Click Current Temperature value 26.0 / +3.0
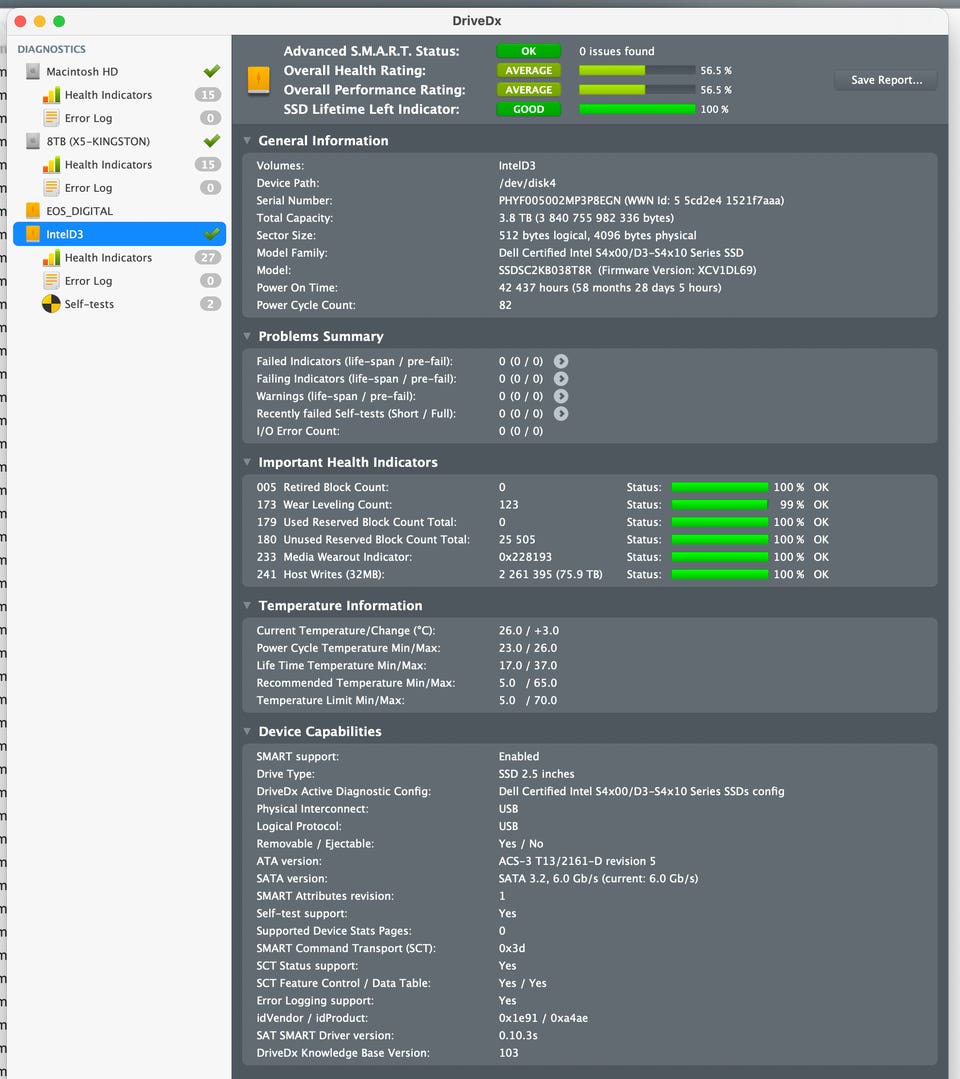960x1079 pixels. click(529, 630)
